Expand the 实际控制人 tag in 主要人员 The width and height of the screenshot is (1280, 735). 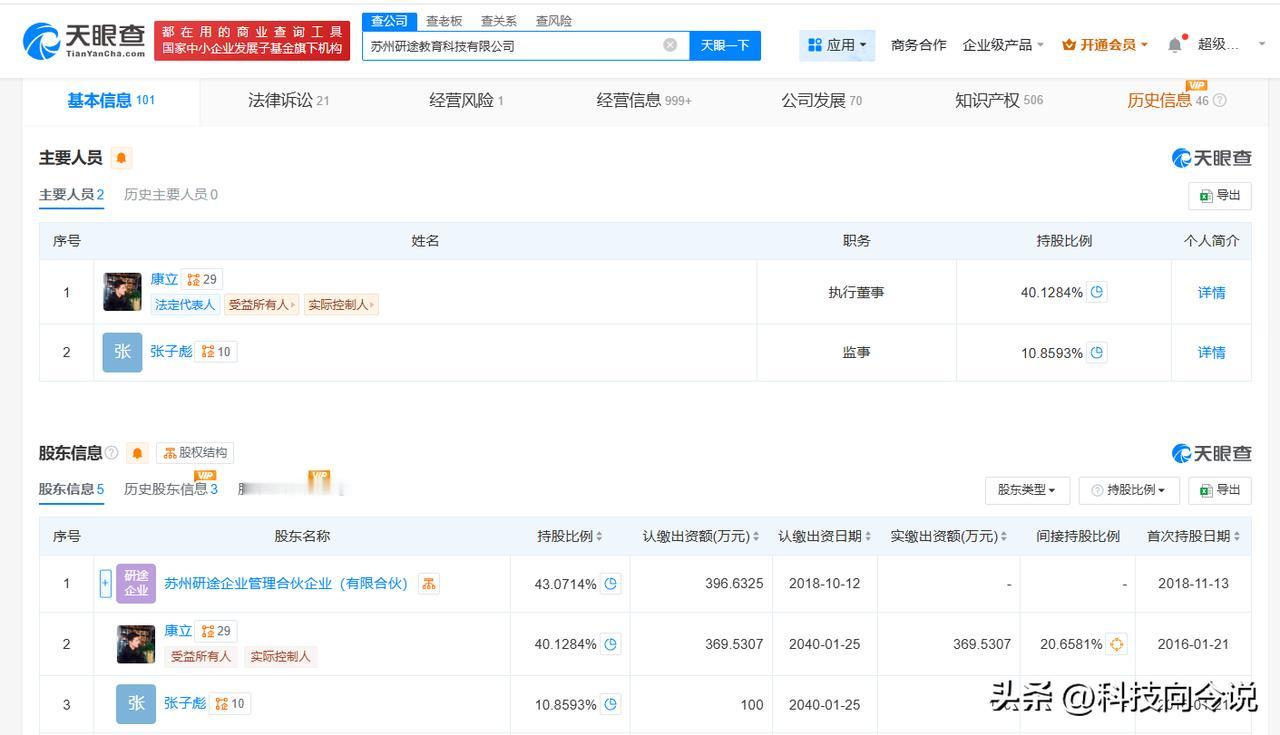(341, 305)
